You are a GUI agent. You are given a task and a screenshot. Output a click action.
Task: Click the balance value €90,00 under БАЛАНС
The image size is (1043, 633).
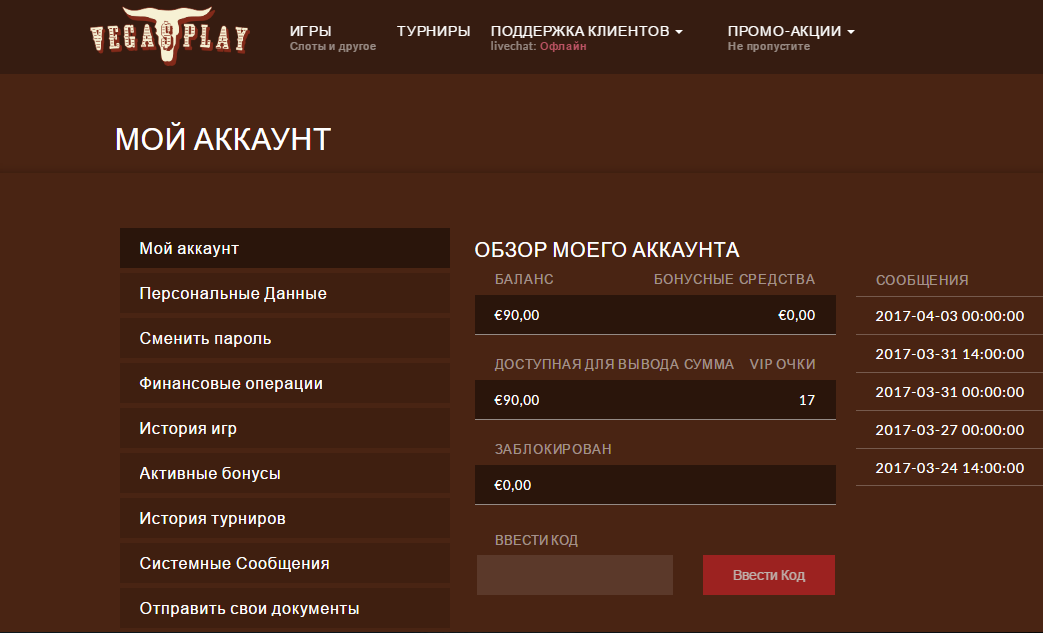click(517, 315)
